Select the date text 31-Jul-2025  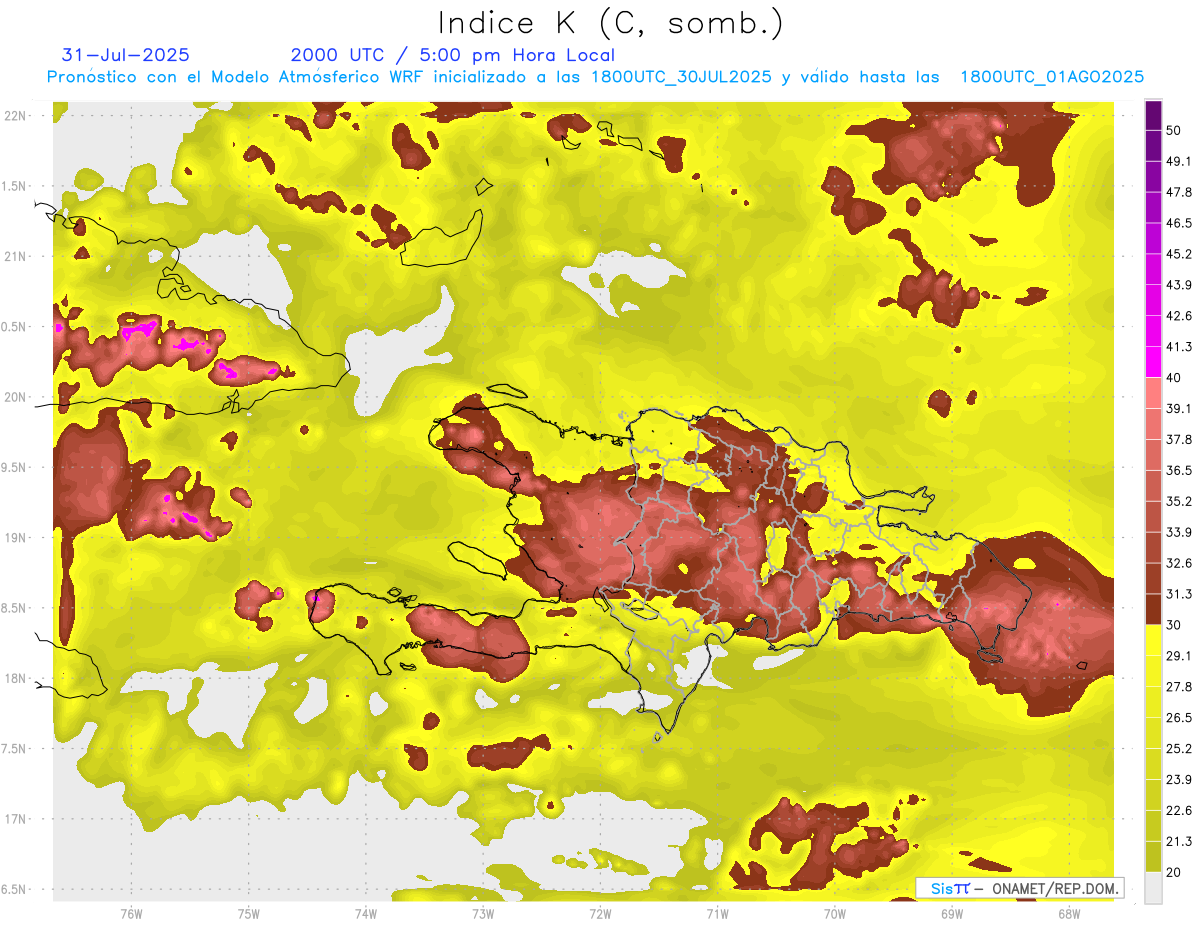tap(125, 55)
